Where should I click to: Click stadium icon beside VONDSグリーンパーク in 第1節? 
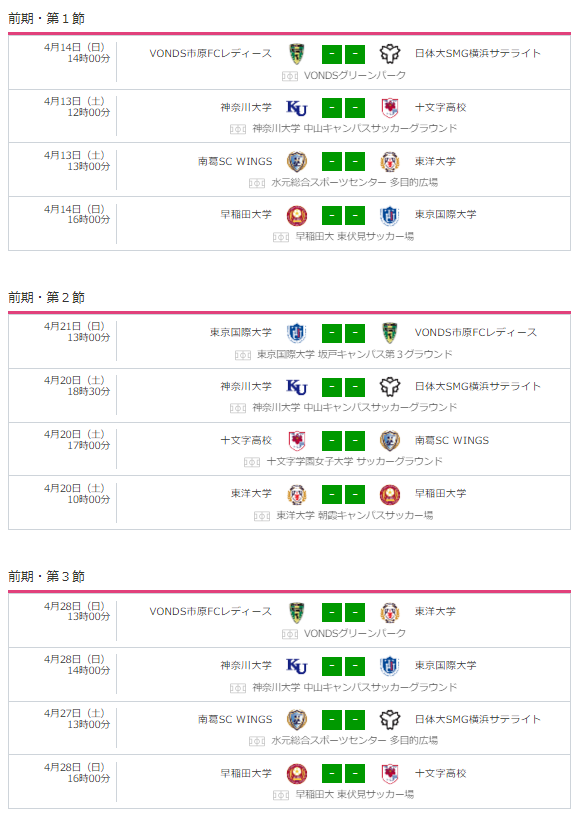(x=290, y=76)
